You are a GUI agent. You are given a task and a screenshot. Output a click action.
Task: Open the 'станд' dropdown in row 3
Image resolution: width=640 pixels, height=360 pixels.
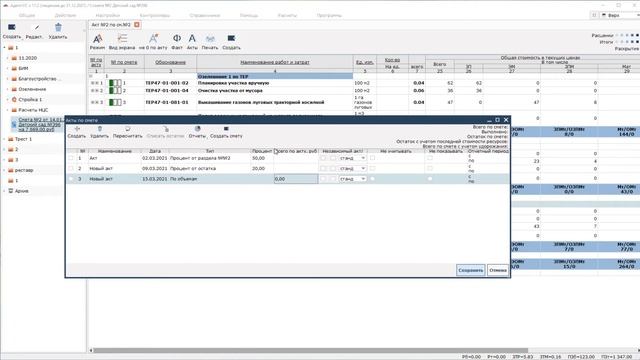353,179
